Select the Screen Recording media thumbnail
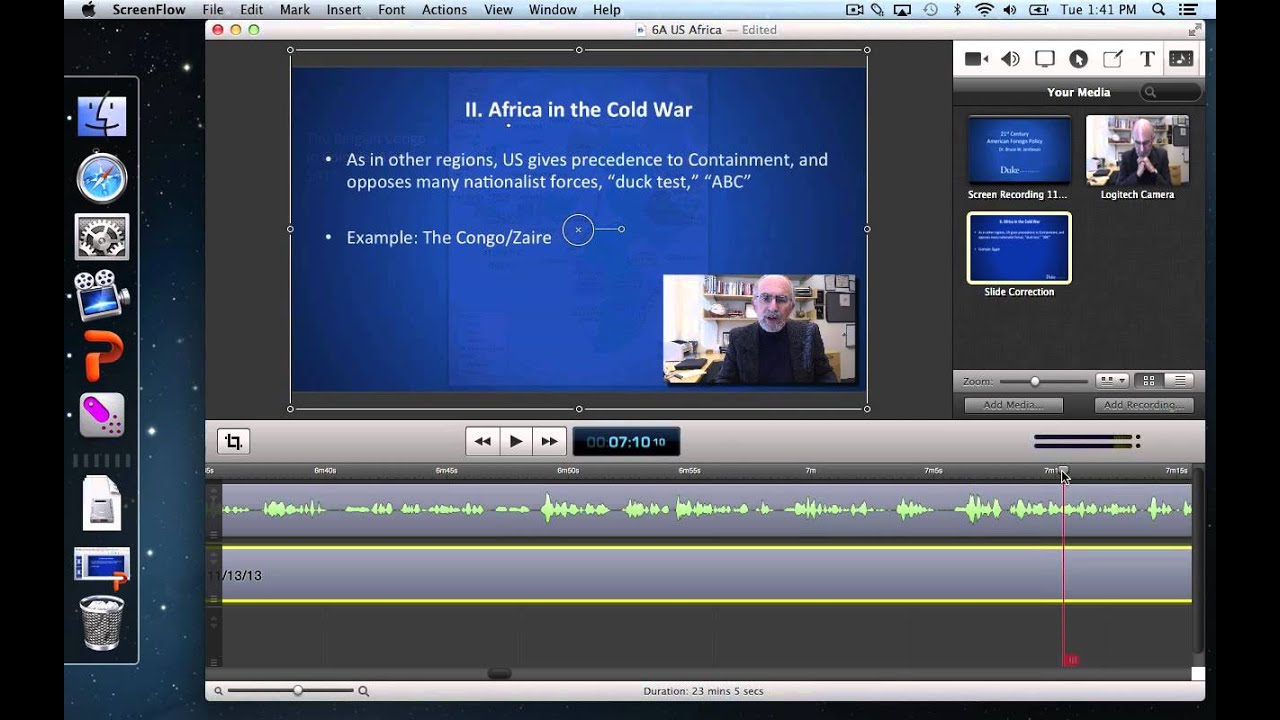 point(1019,149)
